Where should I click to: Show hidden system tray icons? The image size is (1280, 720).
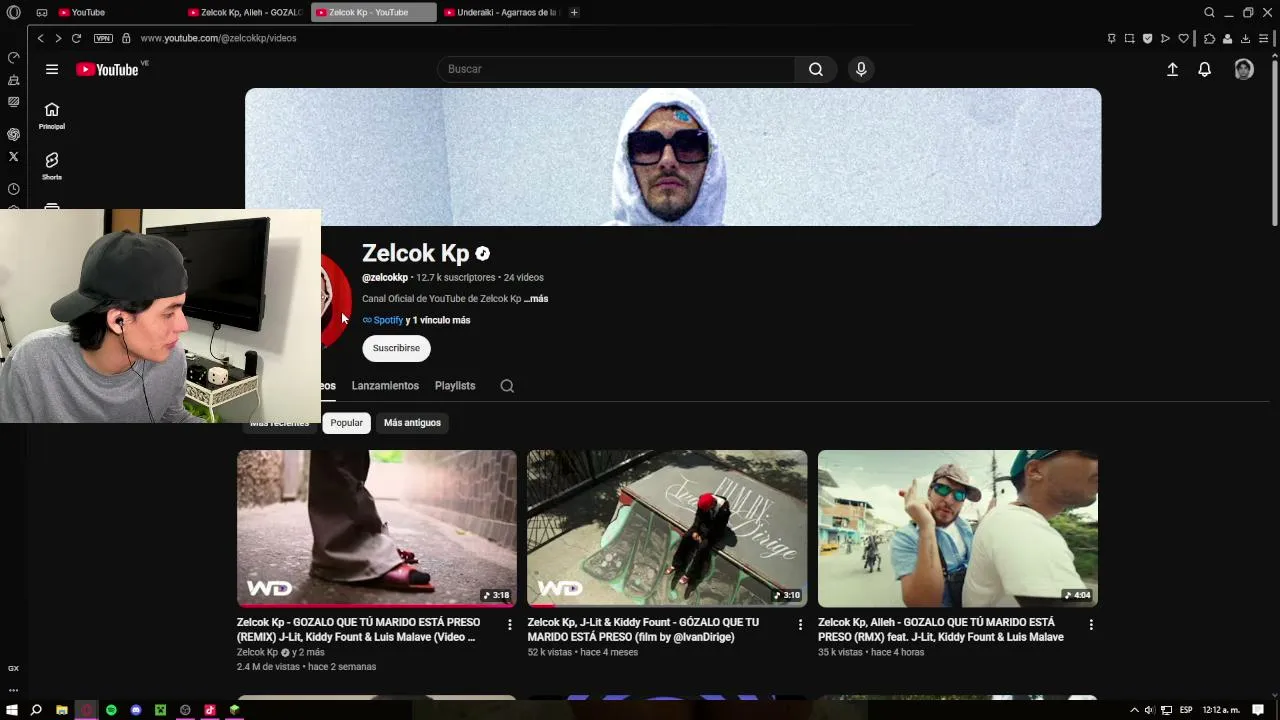[1134, 710]
